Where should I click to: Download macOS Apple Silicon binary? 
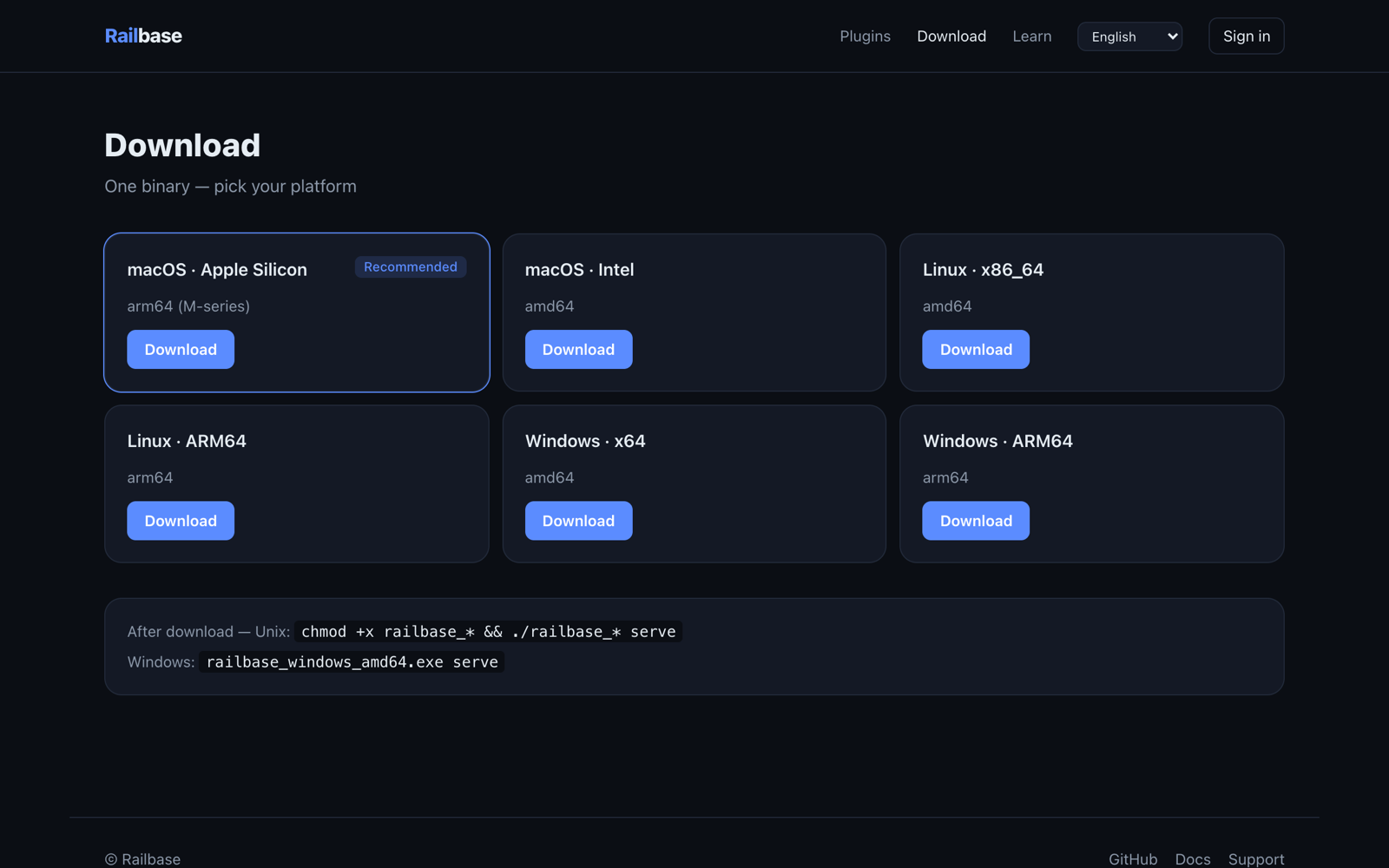tap(181, 349)
